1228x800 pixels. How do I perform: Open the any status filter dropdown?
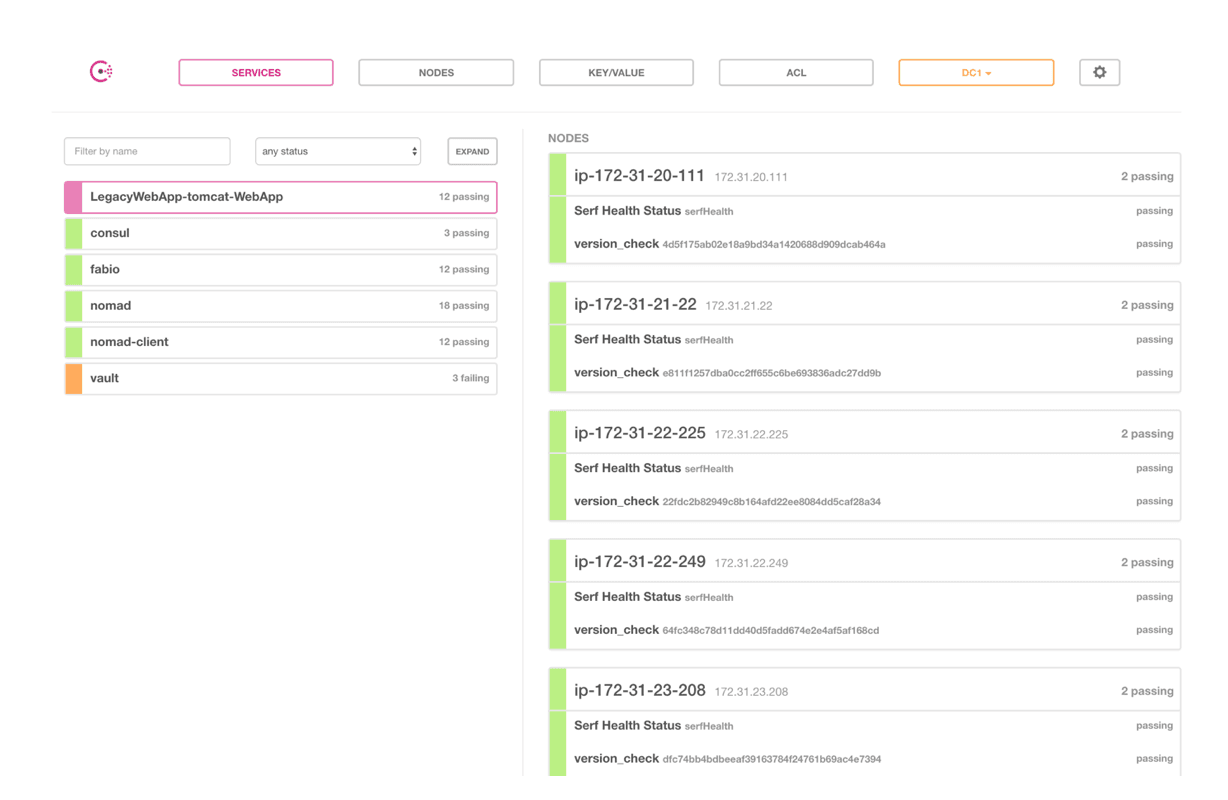(338, 151)
